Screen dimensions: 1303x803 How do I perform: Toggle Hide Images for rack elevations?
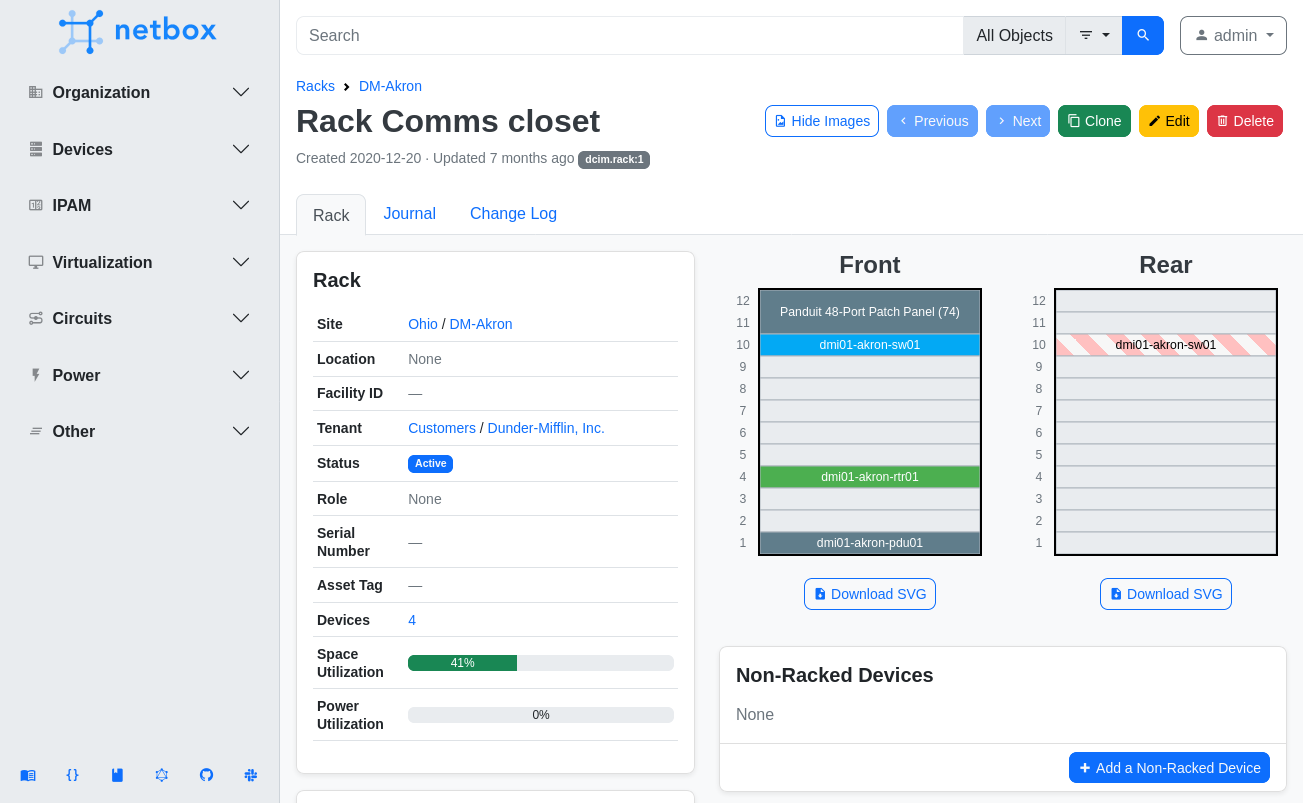click(x=822, y=120)
